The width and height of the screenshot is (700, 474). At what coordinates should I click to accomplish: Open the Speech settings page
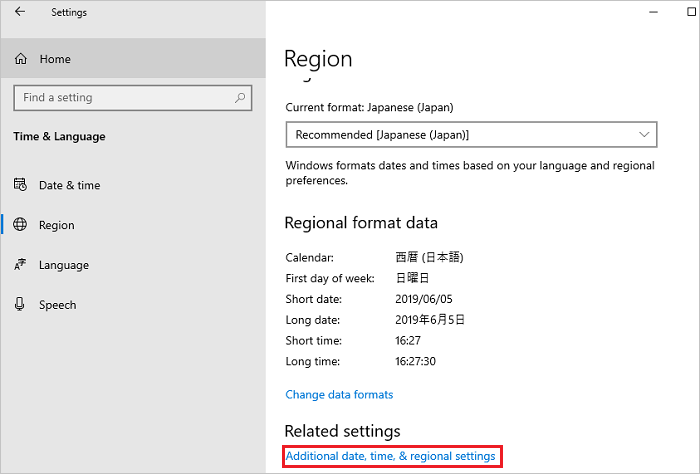click(133, 304)
